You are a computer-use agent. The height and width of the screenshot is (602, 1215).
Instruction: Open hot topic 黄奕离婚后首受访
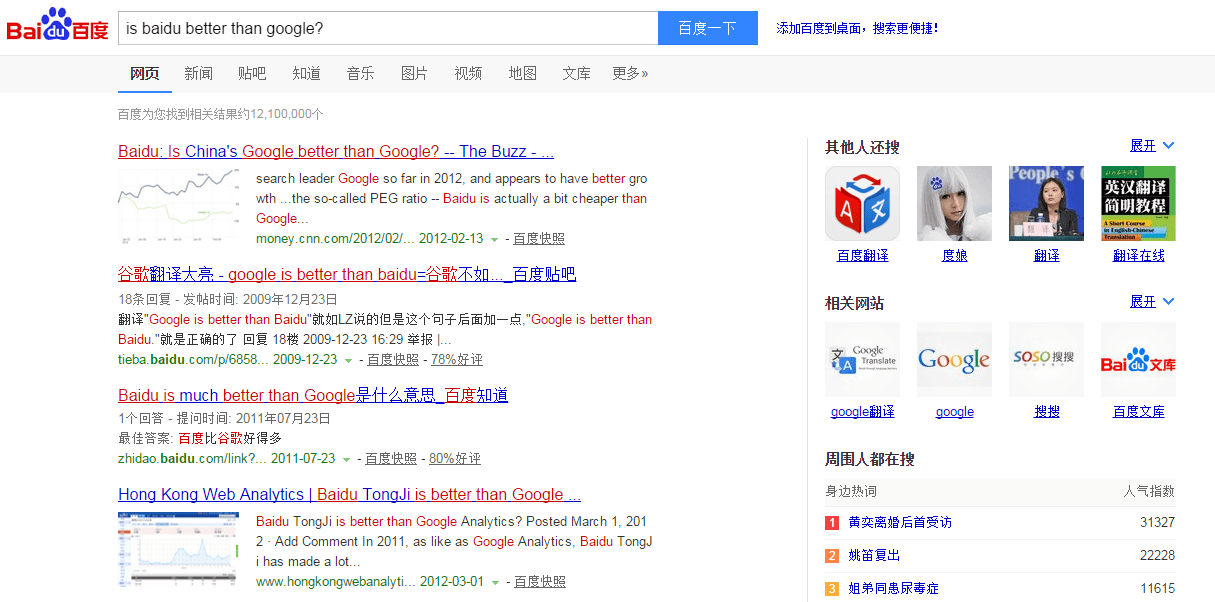click(x=900, y=523)
